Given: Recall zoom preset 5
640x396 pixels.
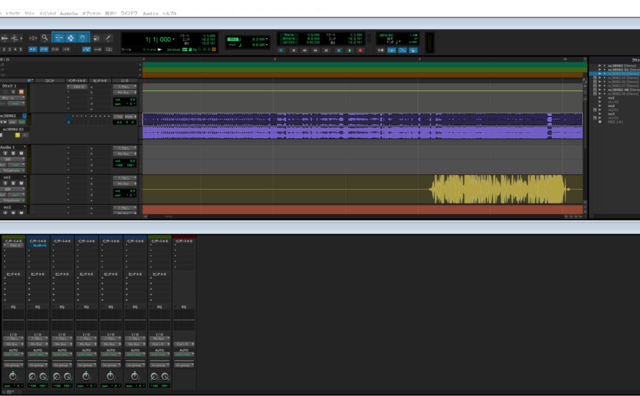Looking at the screenshot, I should coord(21,49).
